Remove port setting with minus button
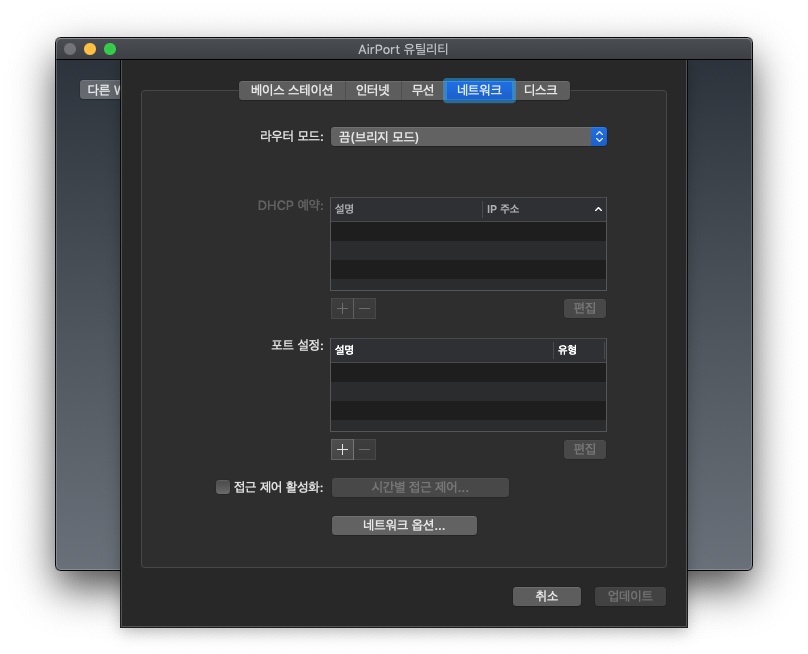Viewport: 808px width, 654px height. tap(365, 449)
